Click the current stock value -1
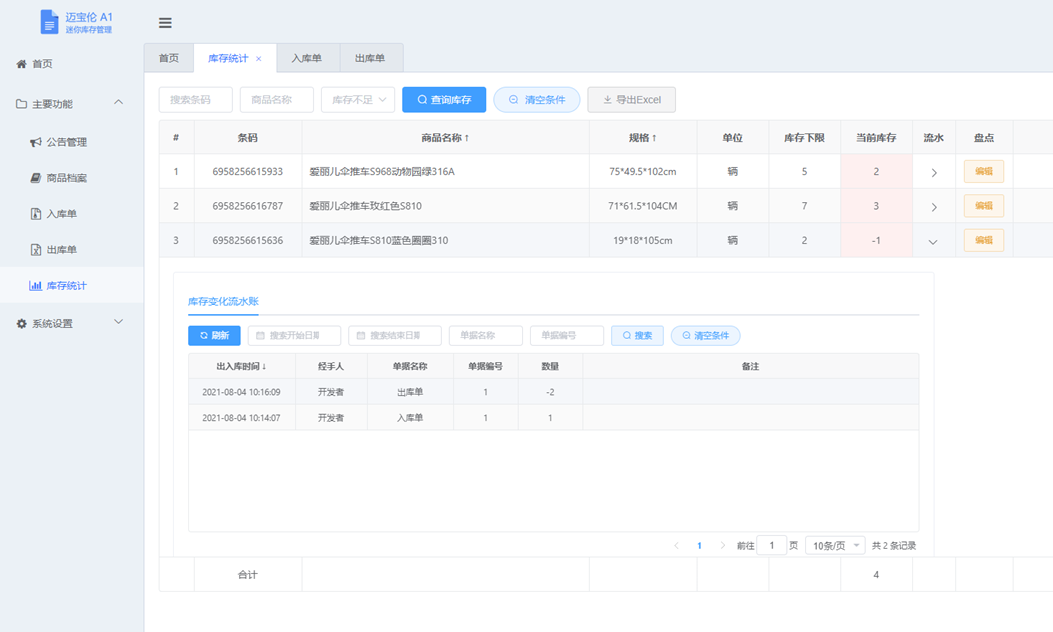The image size is (1053, 632). (x=876, y=240)
